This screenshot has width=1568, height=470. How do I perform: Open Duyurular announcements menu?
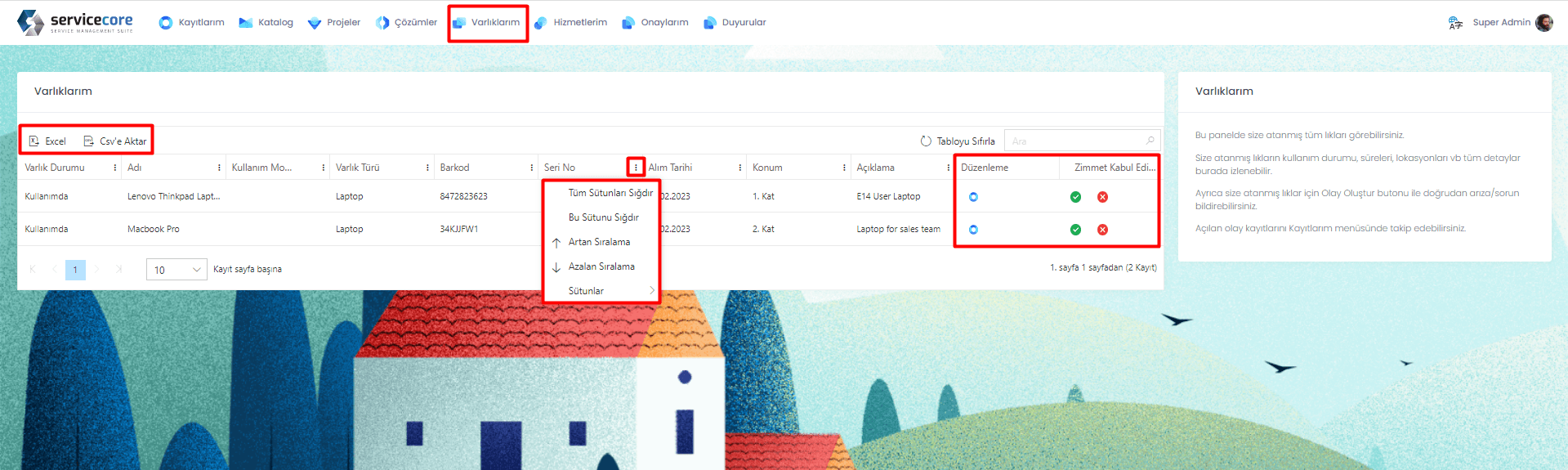[735, 23]
